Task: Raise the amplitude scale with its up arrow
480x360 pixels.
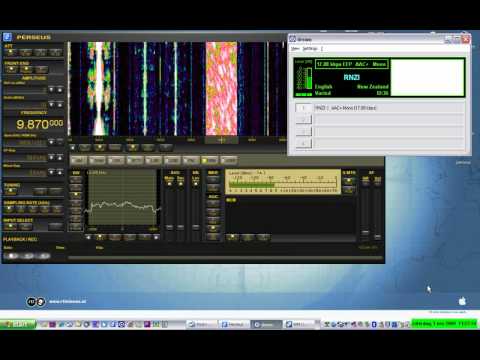Action: (60, 105)
